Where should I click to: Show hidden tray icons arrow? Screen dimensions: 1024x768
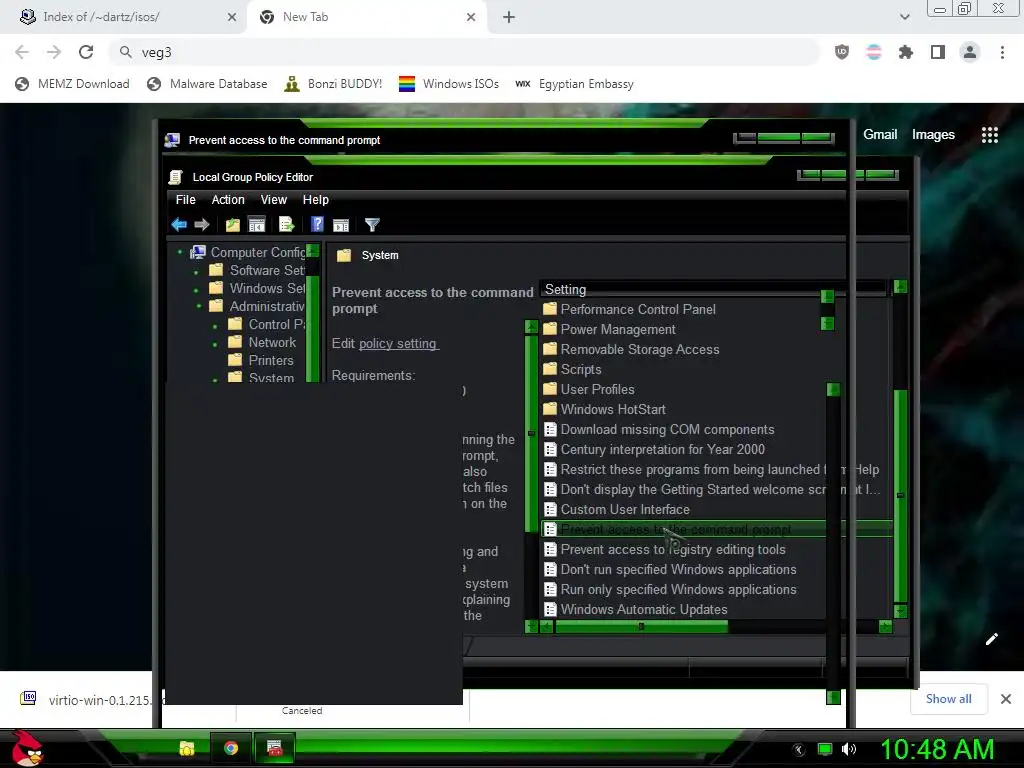click(x=798, y=749)
